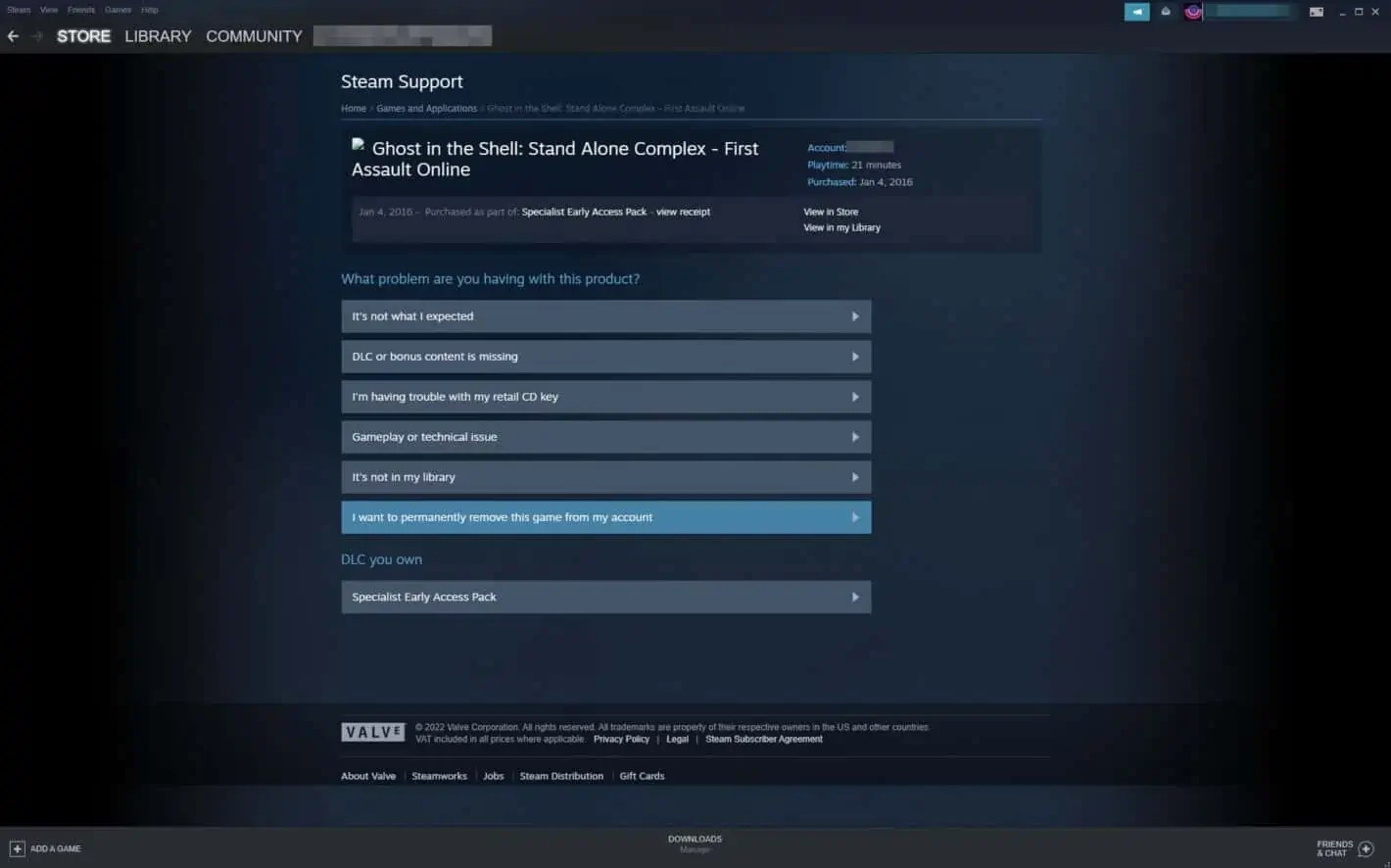Click the game icon beside the title
Viewport: 1391px width, 868px height.
coord(359,144)
